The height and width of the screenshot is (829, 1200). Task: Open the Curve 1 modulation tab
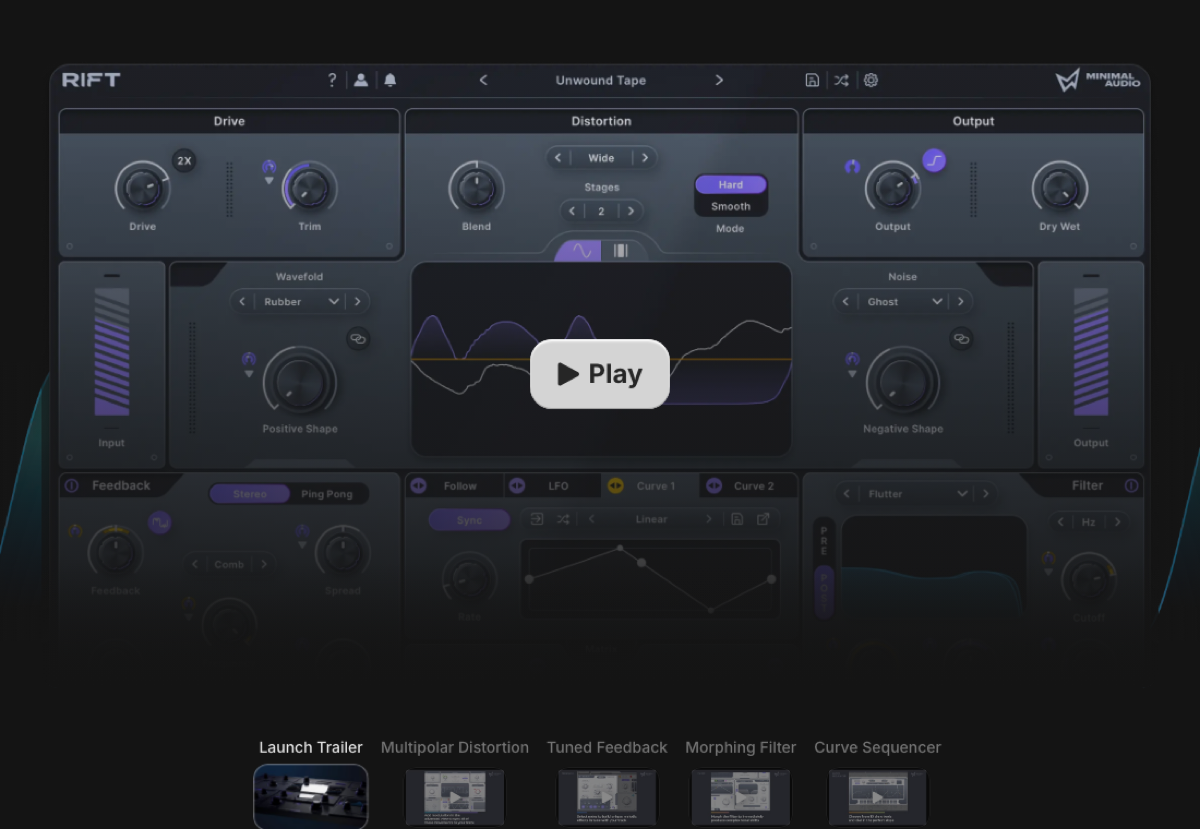(650, 486)
